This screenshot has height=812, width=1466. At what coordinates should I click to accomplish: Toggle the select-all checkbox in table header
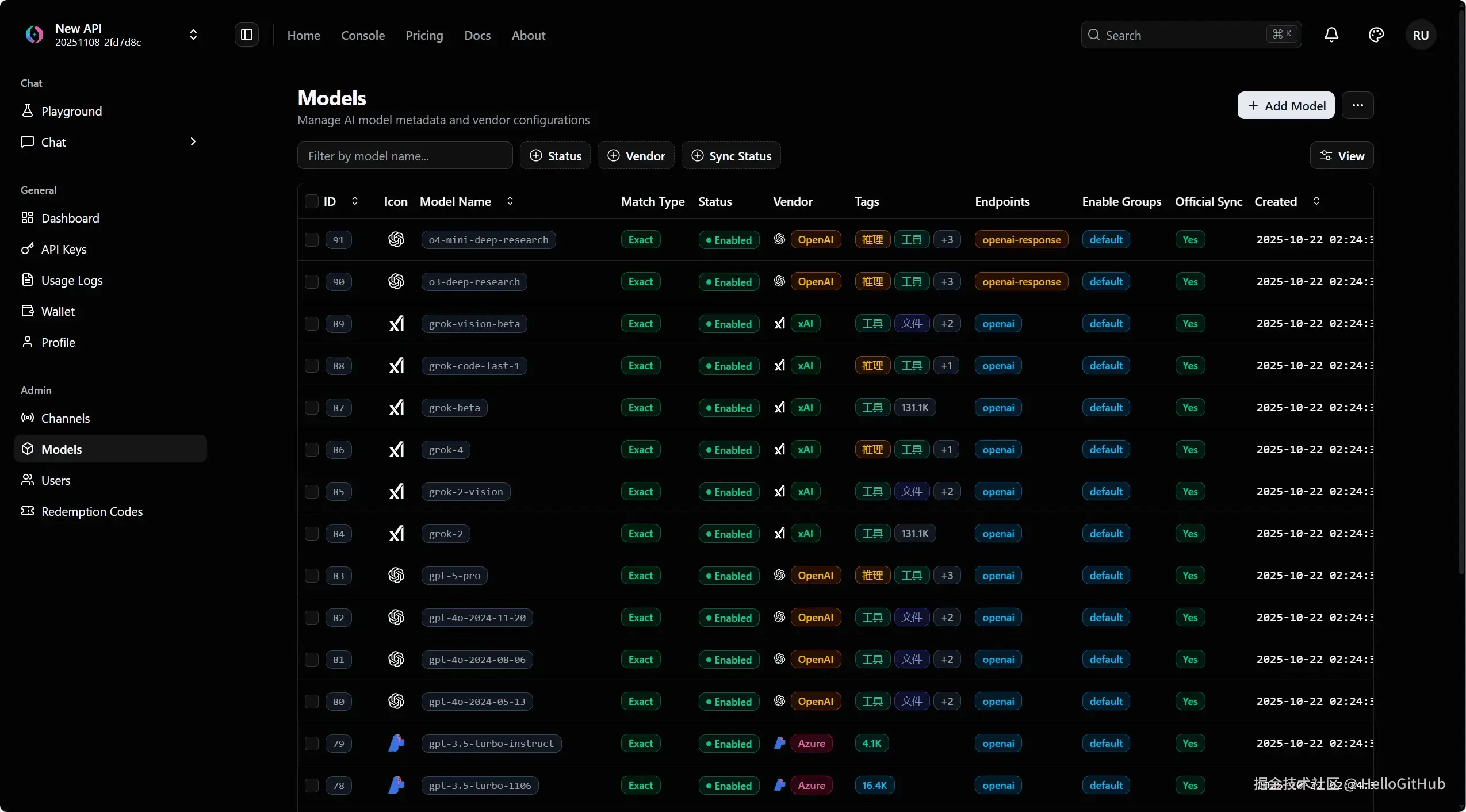[x=312, y=201]
